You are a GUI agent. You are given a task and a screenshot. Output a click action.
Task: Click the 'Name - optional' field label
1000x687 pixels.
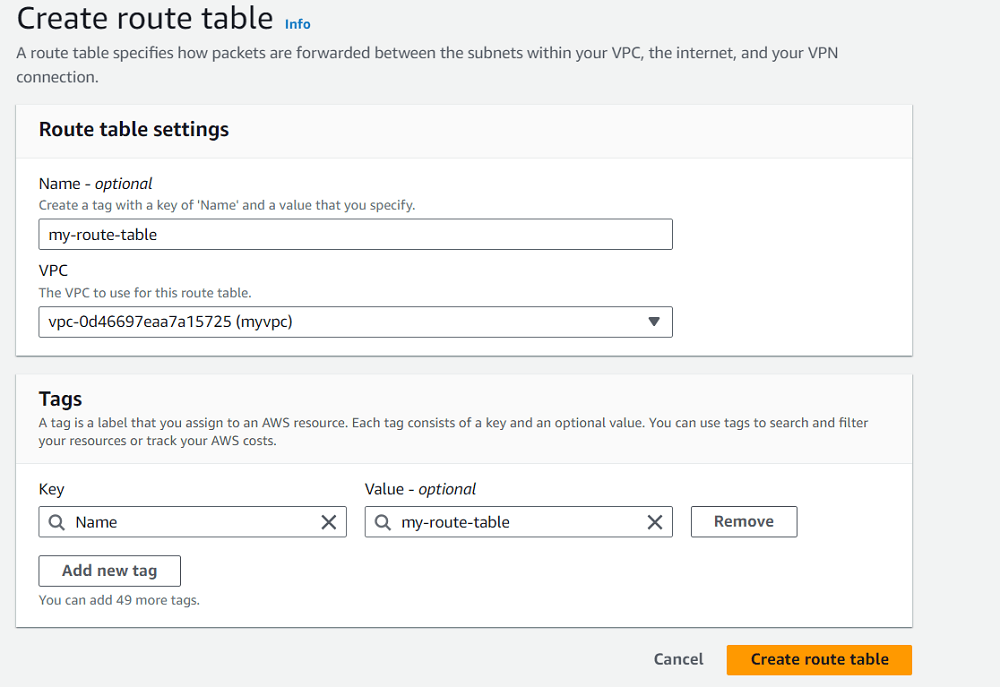[95, 183]
